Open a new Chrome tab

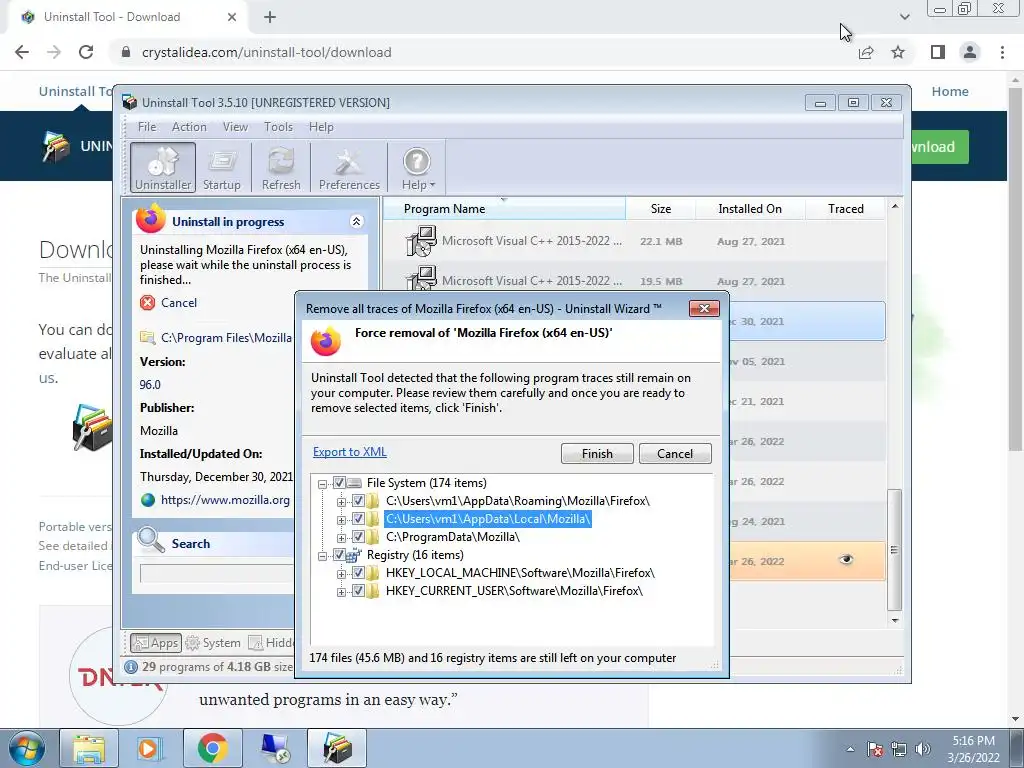270,17
